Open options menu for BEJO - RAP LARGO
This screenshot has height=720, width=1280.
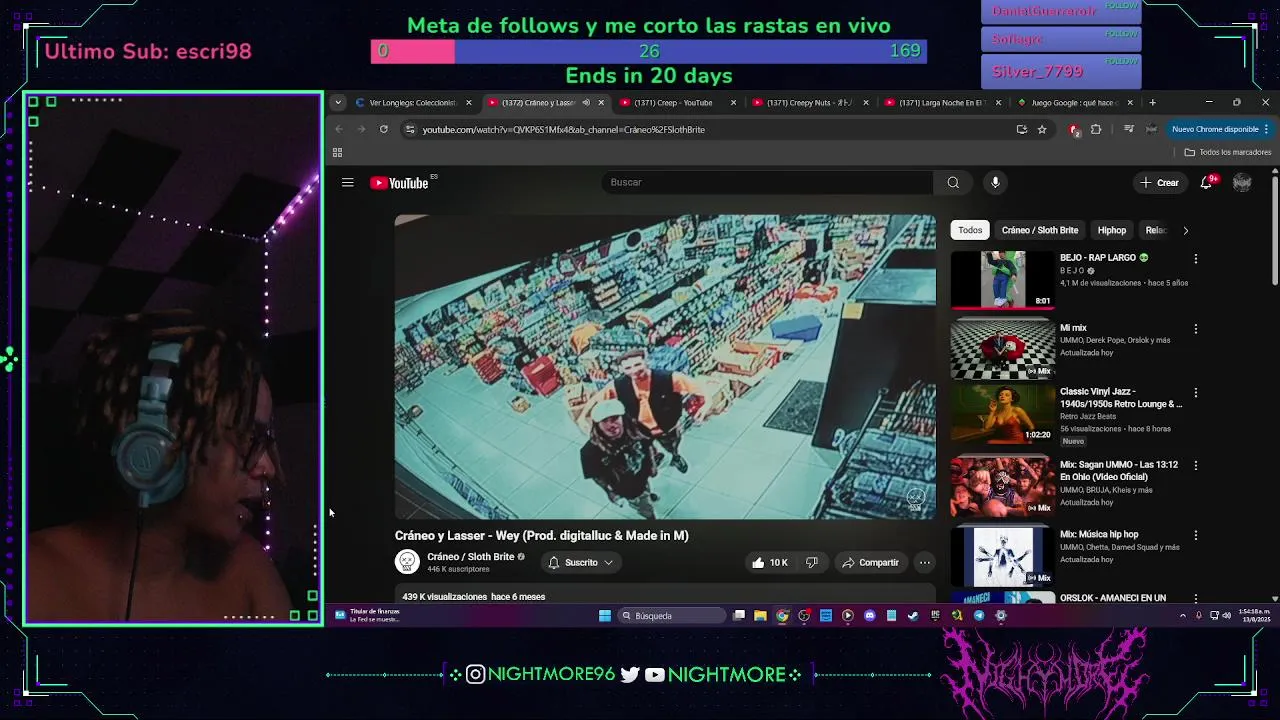coord(1195,259)
